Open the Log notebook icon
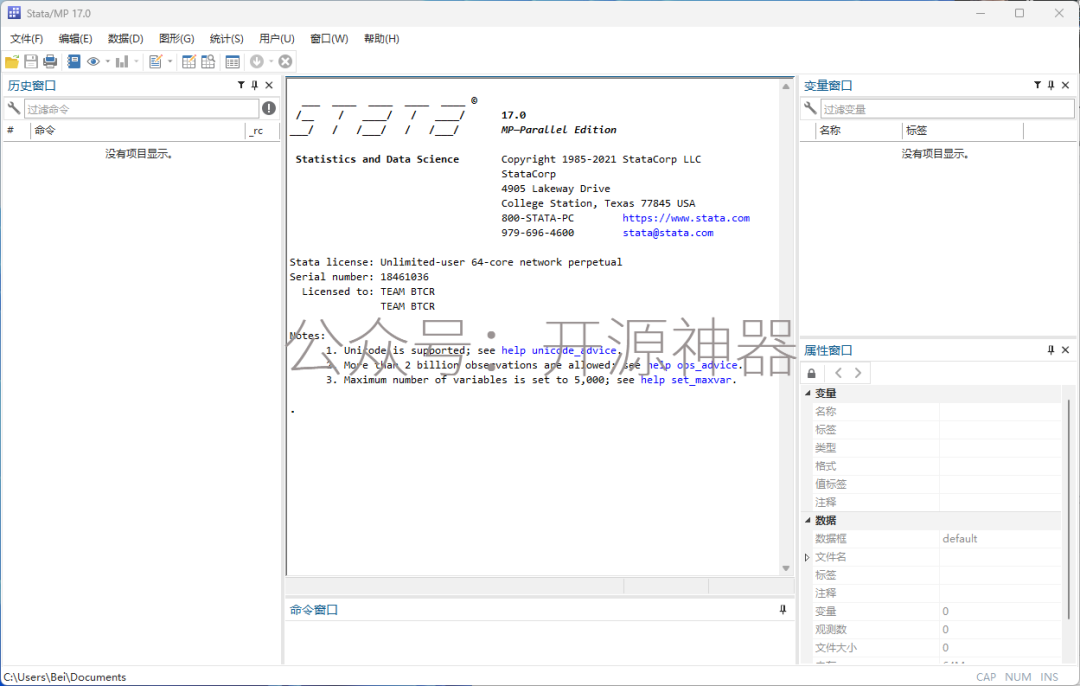Image resolution: width=1080 pixels, height=686 pixels. pos(74,62)
